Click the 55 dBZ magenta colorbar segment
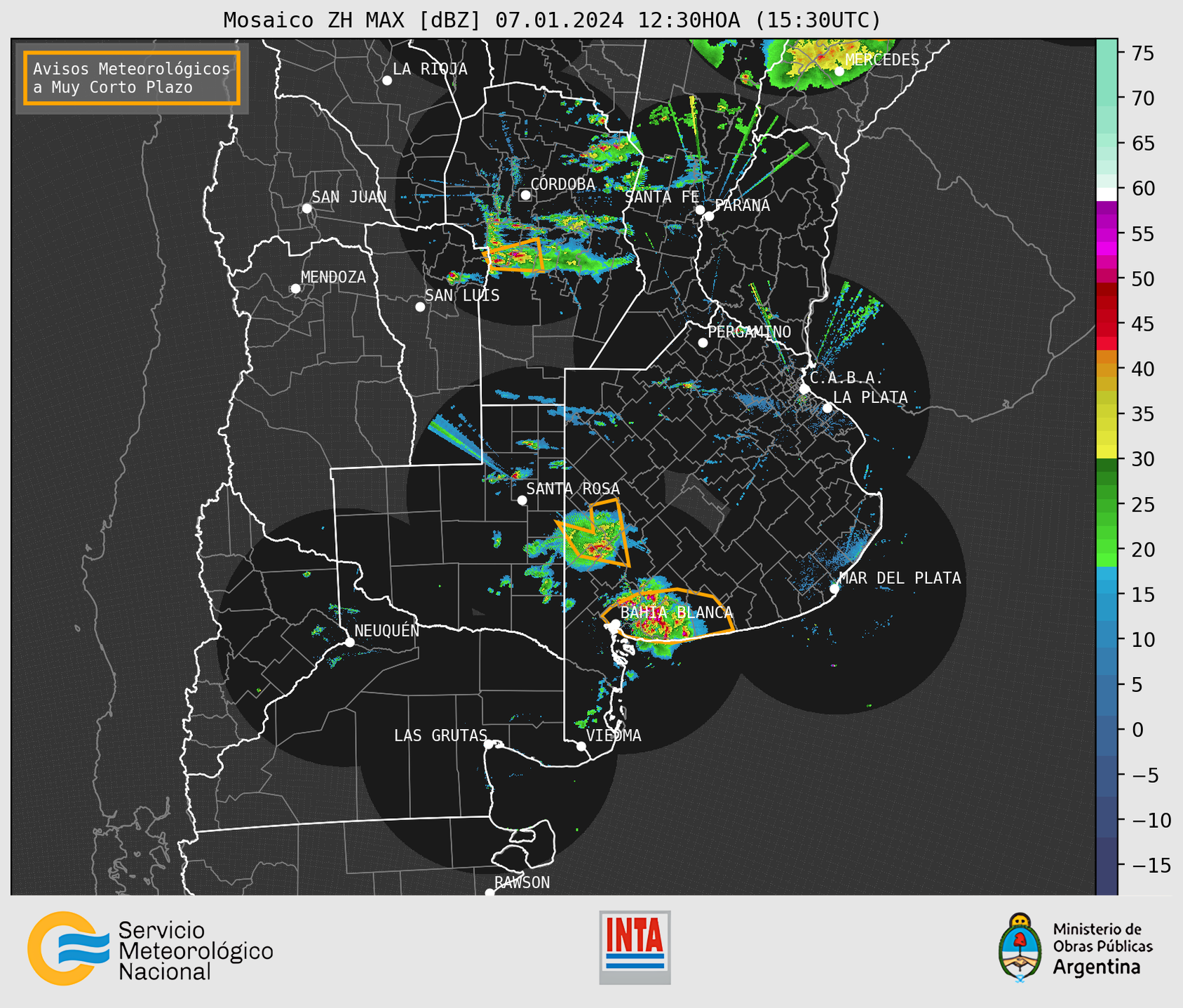 pos(1107,233)
